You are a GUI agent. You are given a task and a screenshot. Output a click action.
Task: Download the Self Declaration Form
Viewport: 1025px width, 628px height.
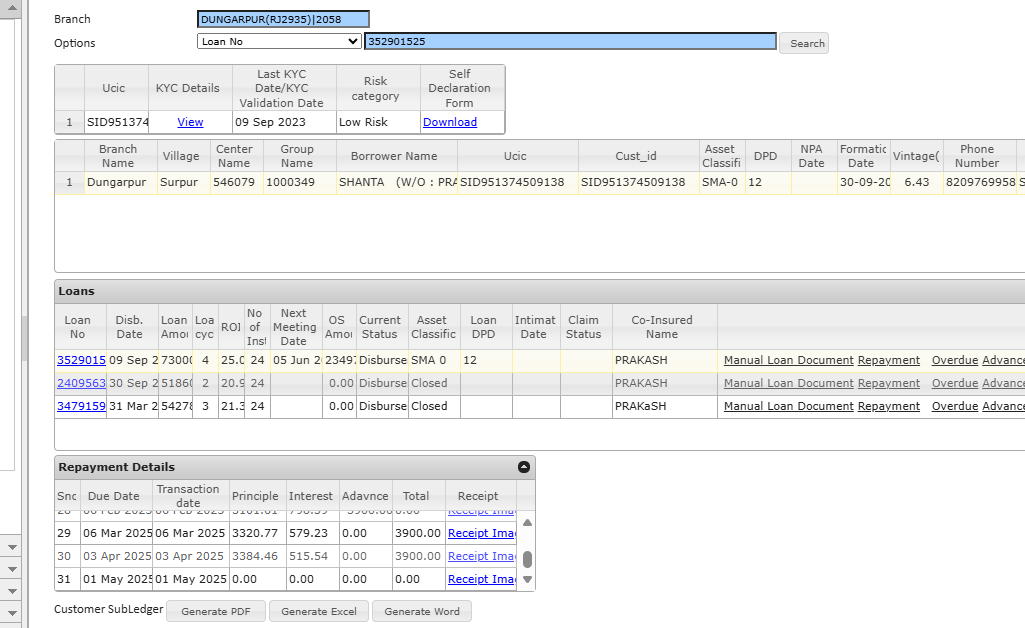pyautogui.click(x=449, y=122)
